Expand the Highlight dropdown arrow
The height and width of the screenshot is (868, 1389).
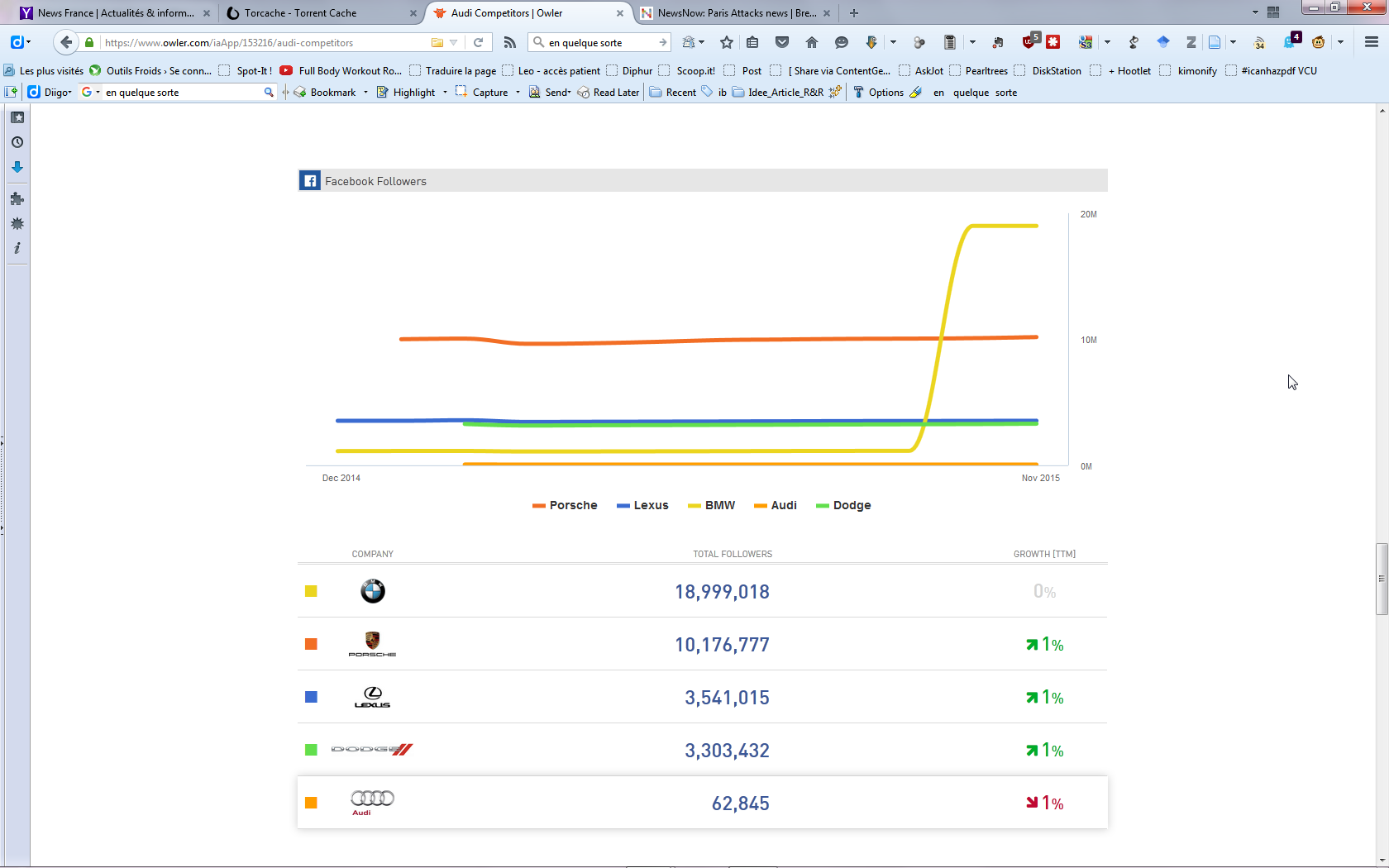[x=445, y=93]
